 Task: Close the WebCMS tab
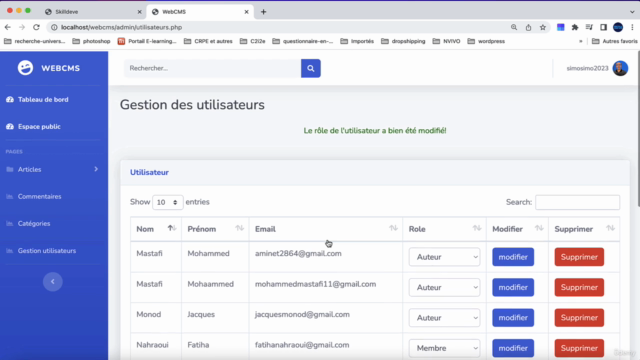click(247, 12)
